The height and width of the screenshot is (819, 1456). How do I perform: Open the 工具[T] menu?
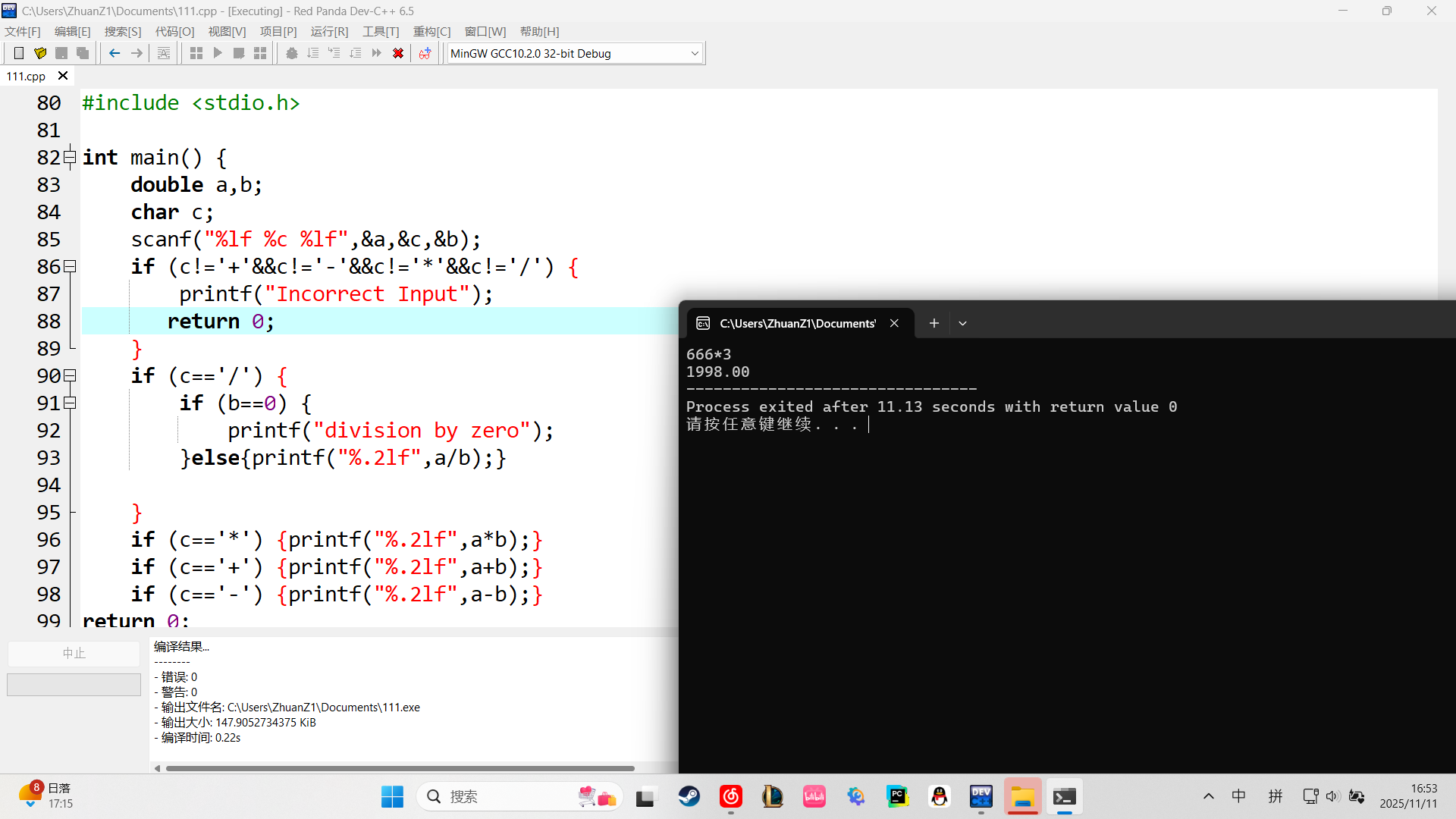380,31
